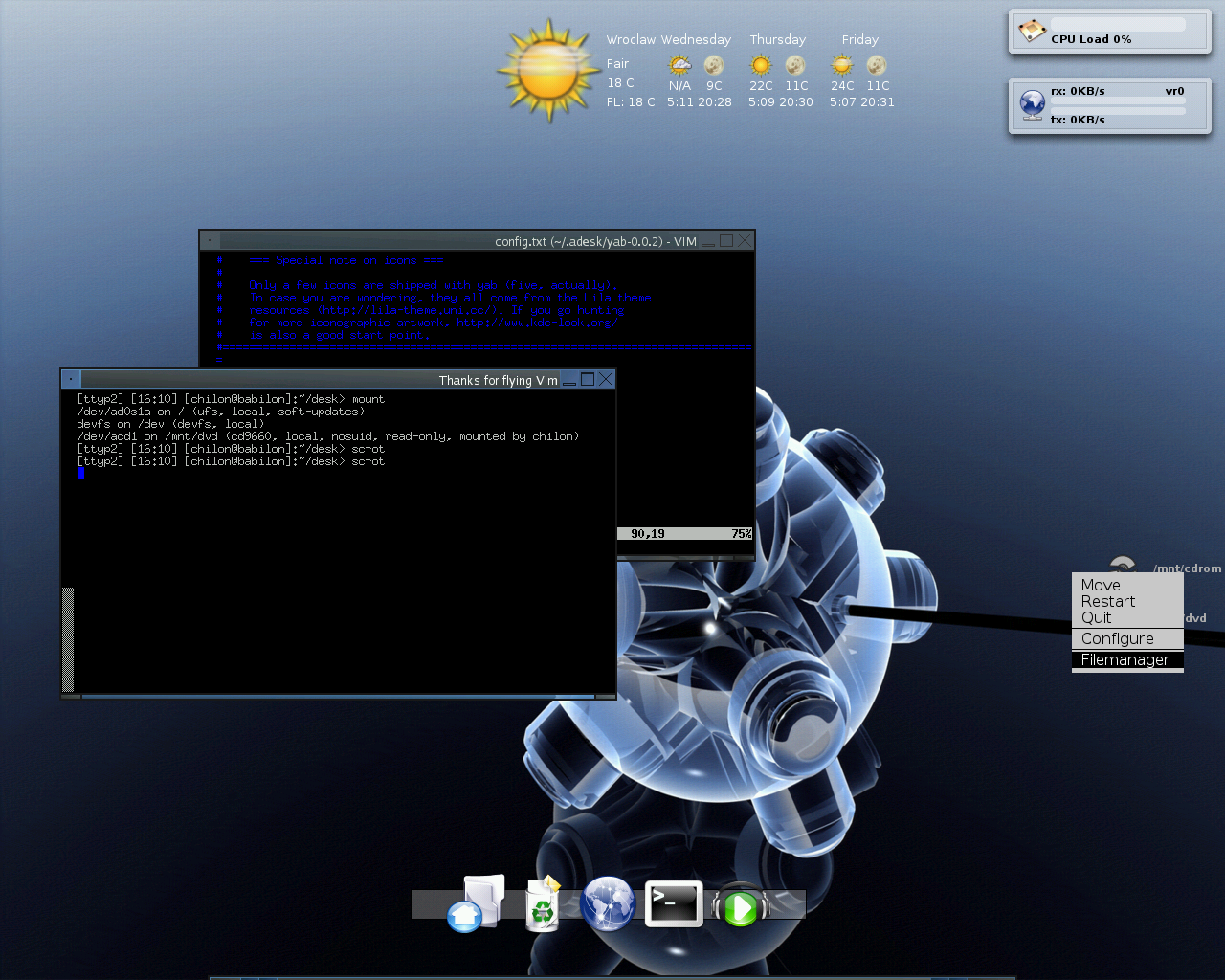This screenshot has height=980, width=1225.
Task: Open the home folder dock icon
Action: (x=475, y=903)
